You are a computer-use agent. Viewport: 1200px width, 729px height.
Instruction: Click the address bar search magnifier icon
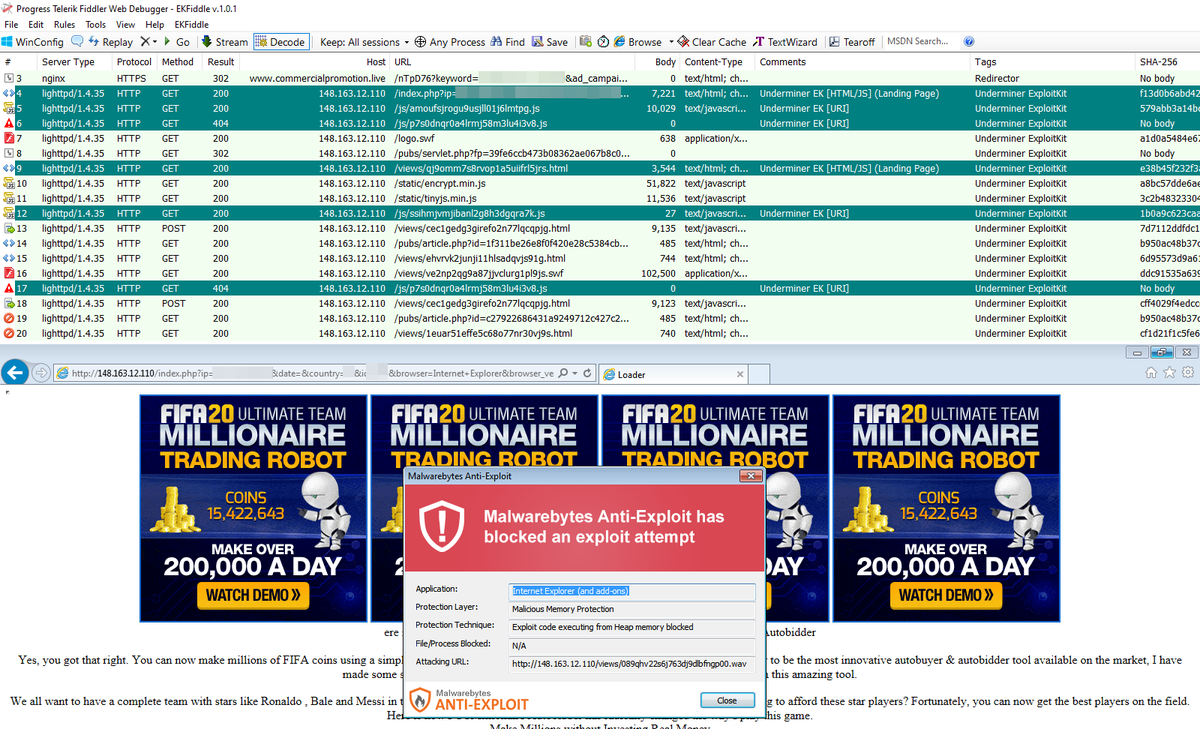click(x=562, y=373)
